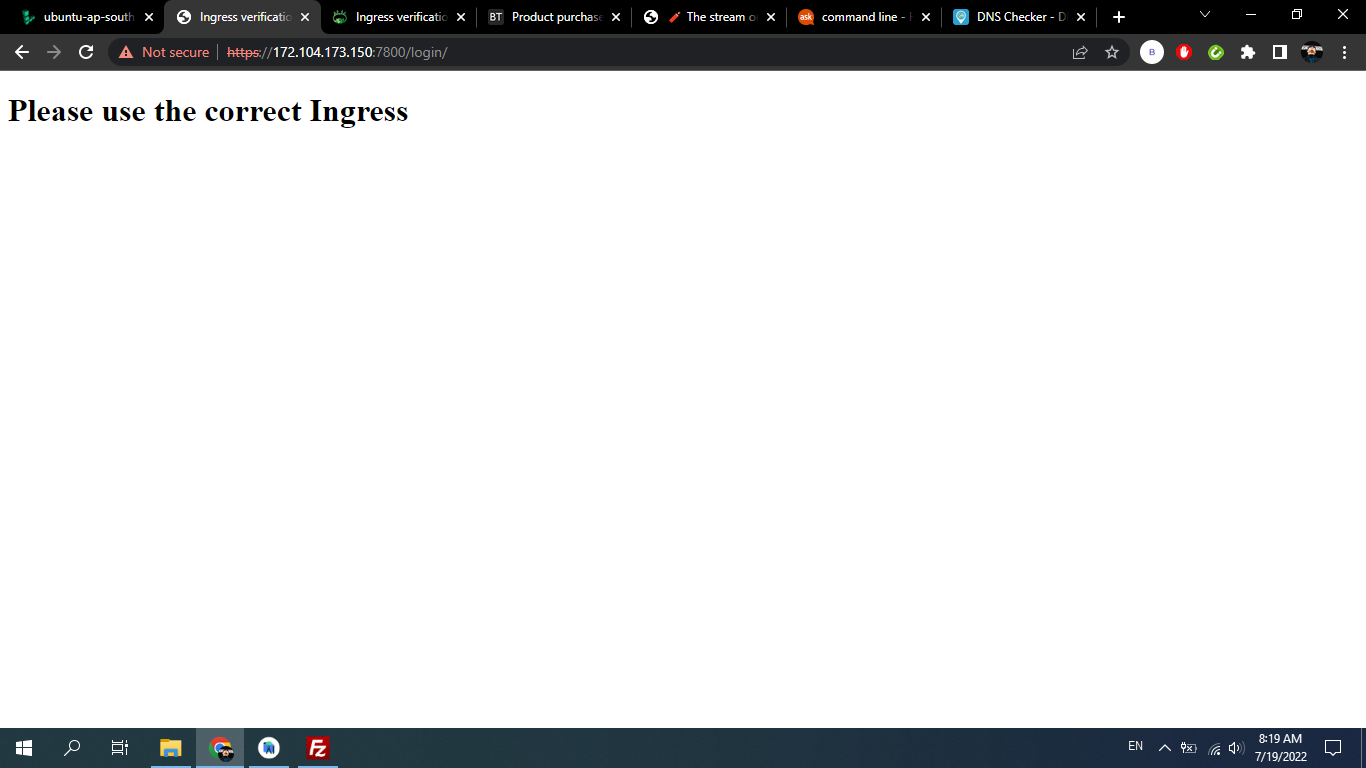This screenshot has height=768, width=1366.
Task: Close the Chrome window
Action: (x=1343, y=14)
